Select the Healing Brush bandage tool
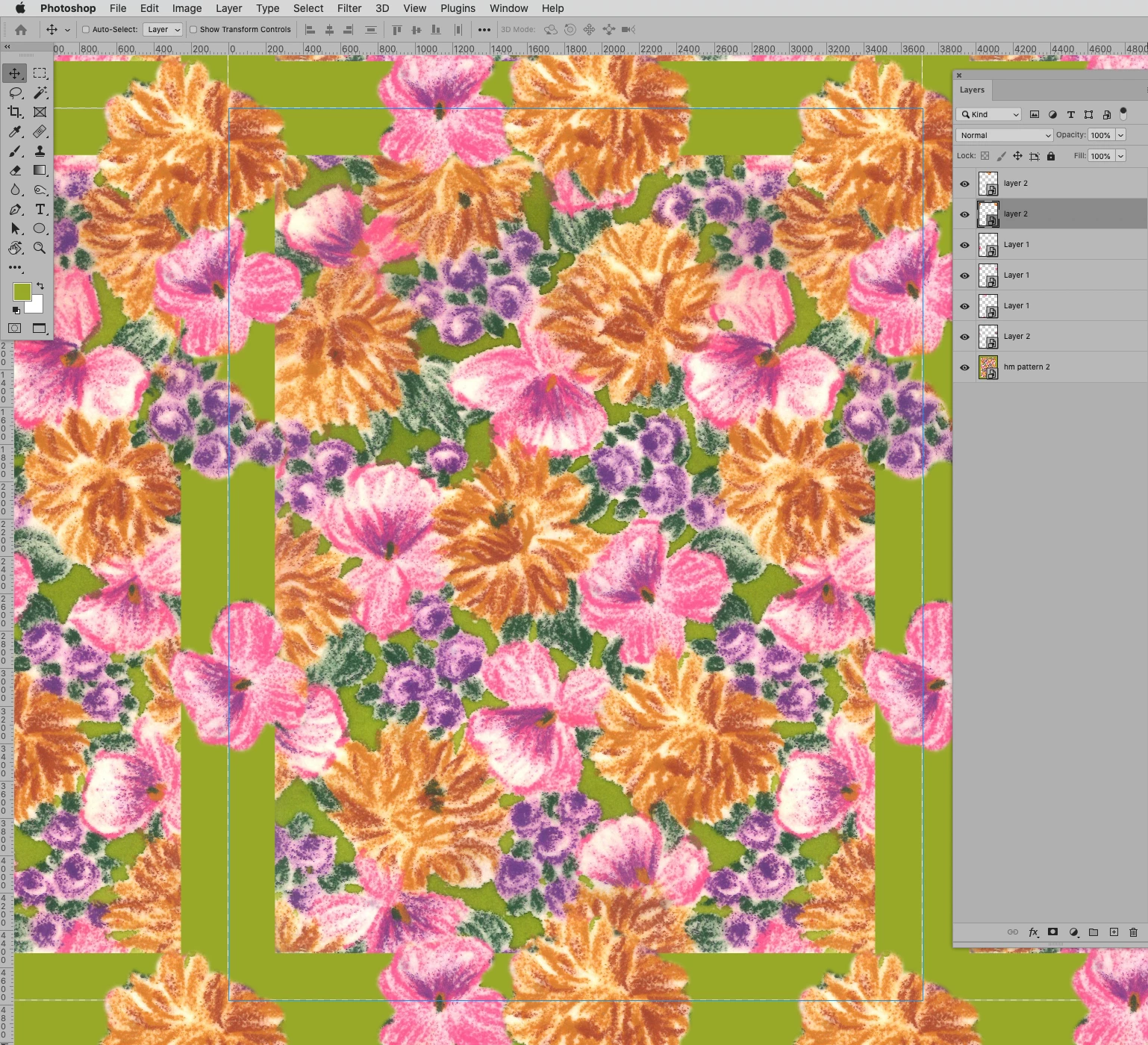Viewport: 1148px width, 1045px height. click(40, 131)
